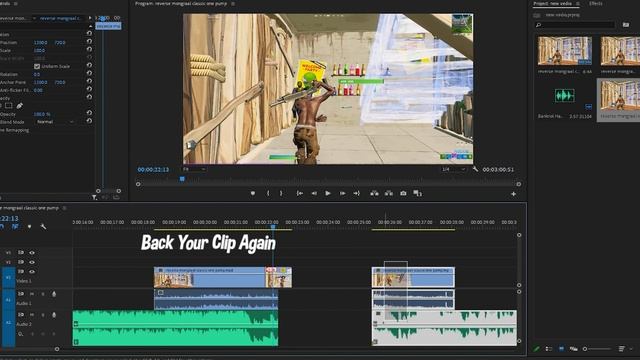640x360 pixels.
Task: Open the Program monitor button editor plus
Action: tap(513, 194)
